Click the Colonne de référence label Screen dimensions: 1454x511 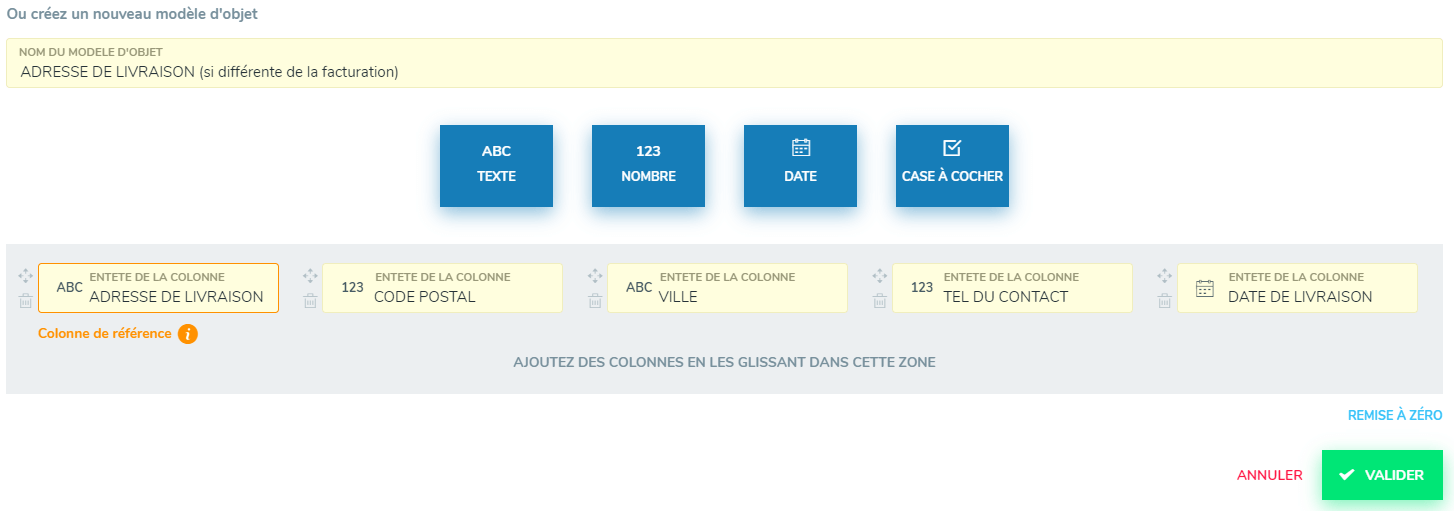click(x=105, y=334)
